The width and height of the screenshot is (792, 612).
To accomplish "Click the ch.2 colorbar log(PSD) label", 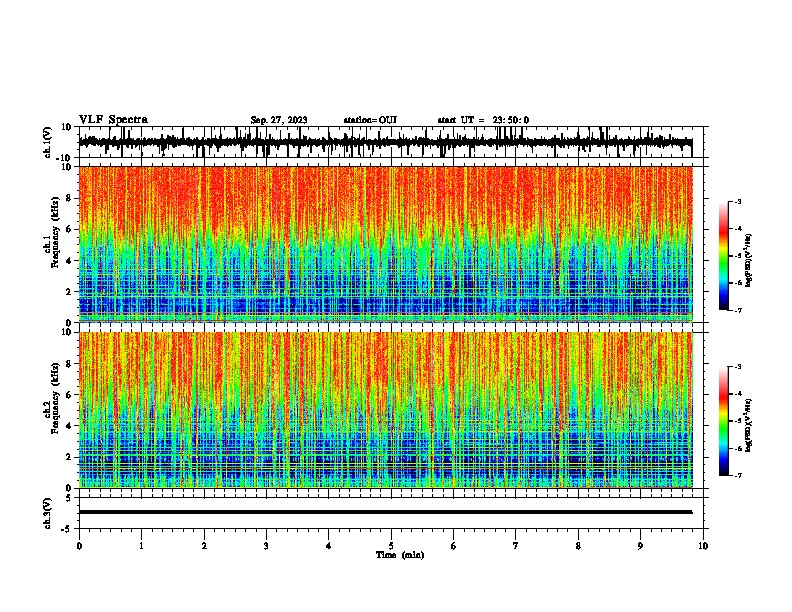I will (x=748, y=425).
